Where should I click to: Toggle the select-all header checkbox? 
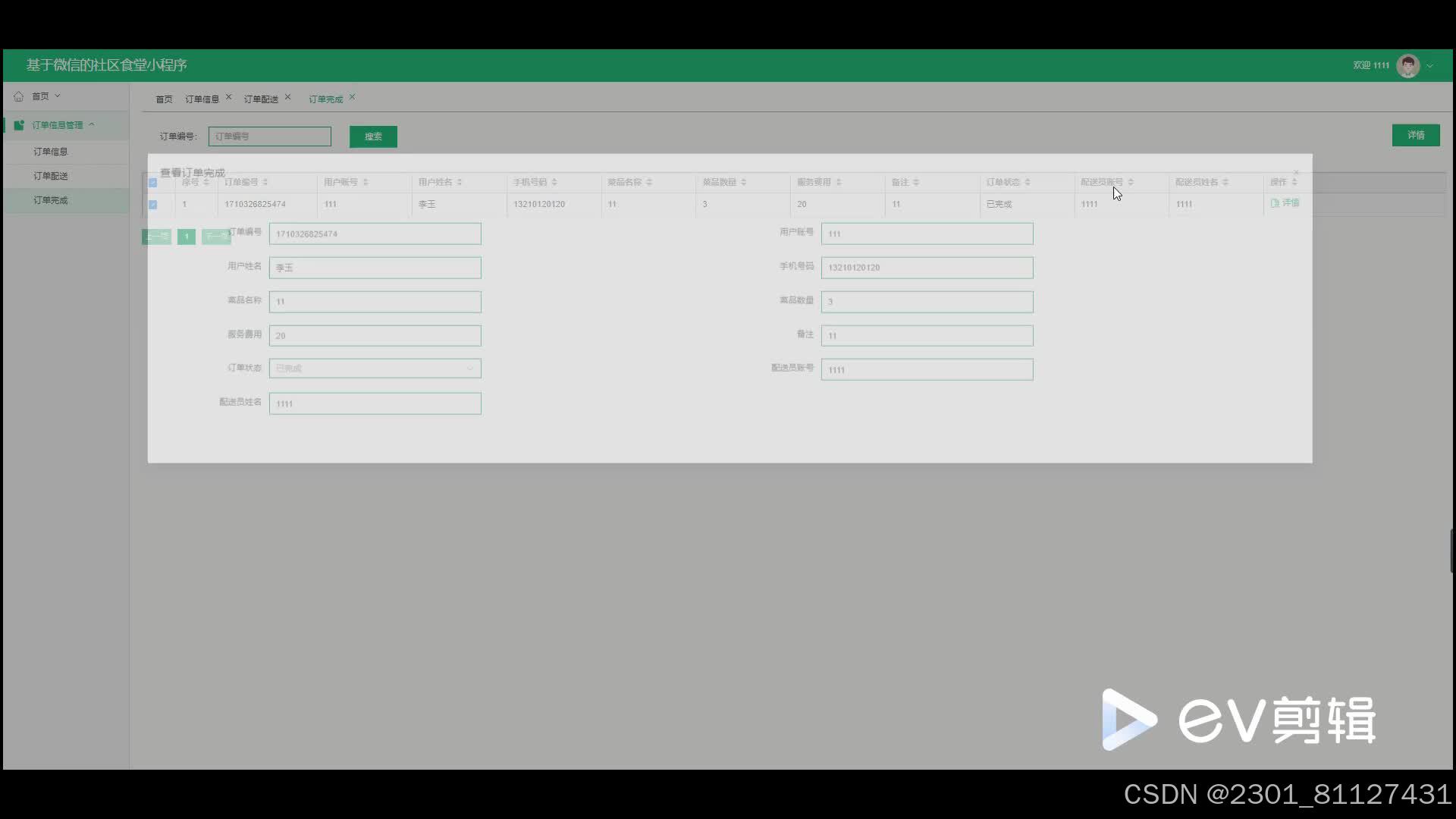point(152,183)
